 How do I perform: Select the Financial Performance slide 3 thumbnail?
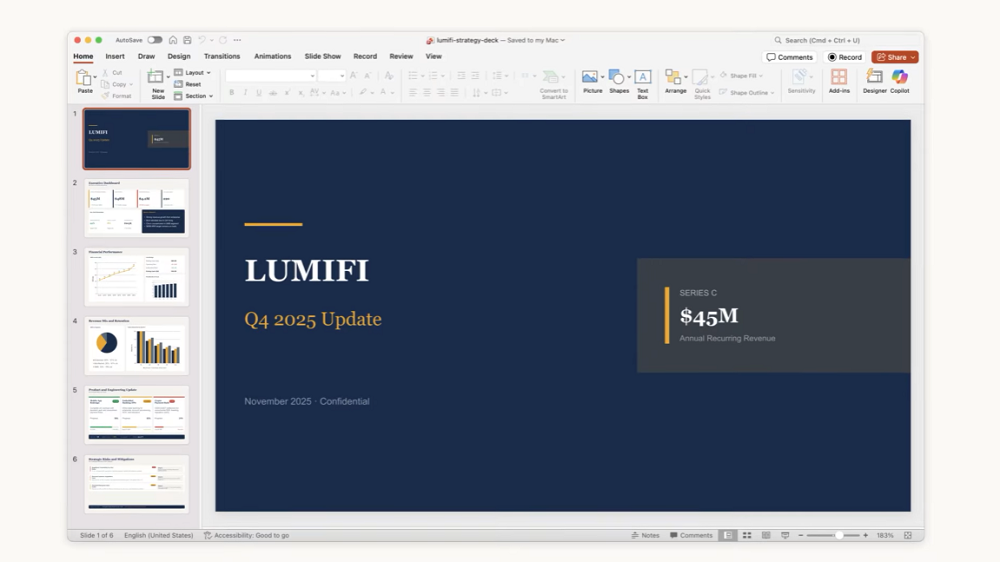[137, 277]
